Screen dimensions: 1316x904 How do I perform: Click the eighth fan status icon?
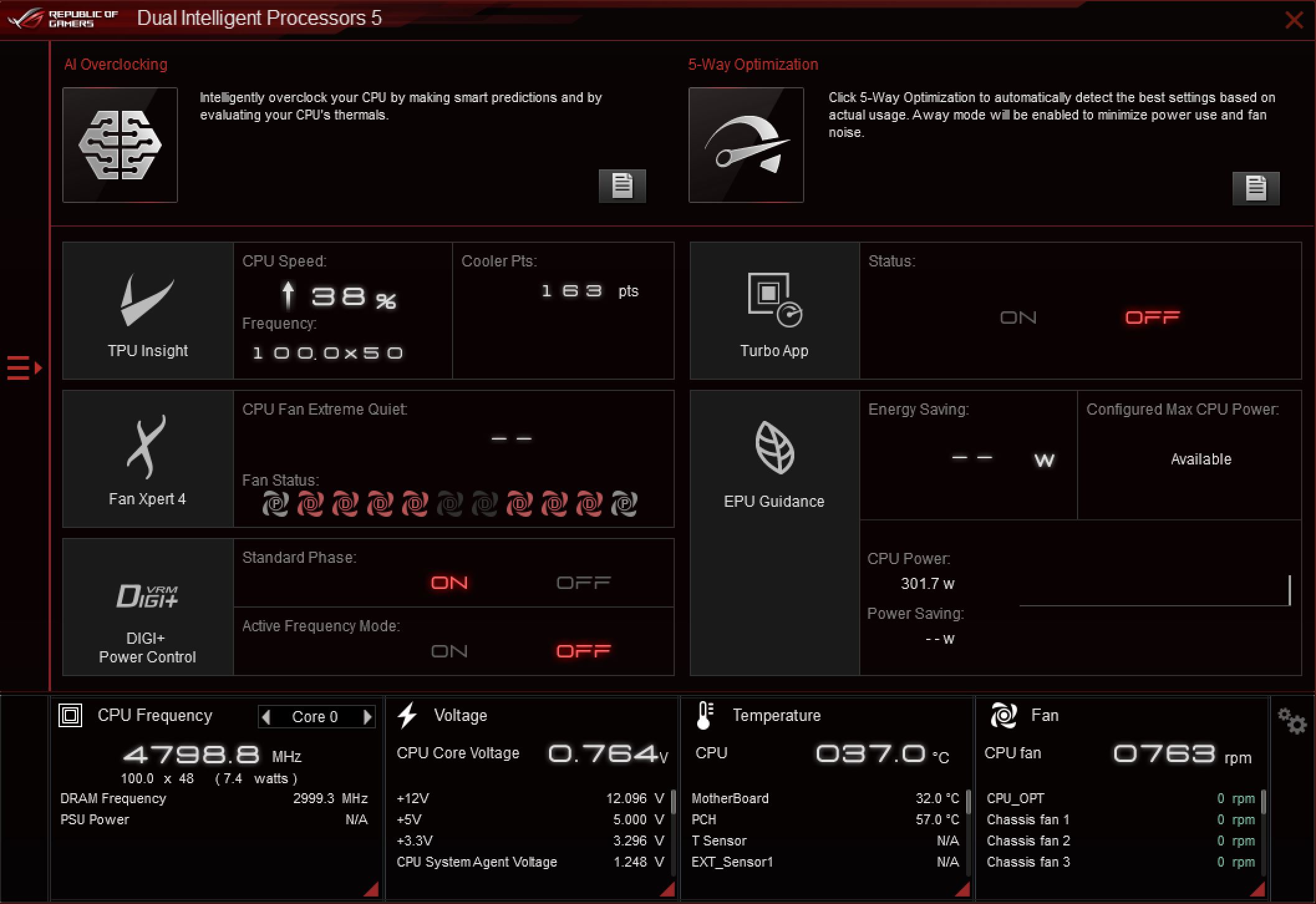(x=519, y=504)
